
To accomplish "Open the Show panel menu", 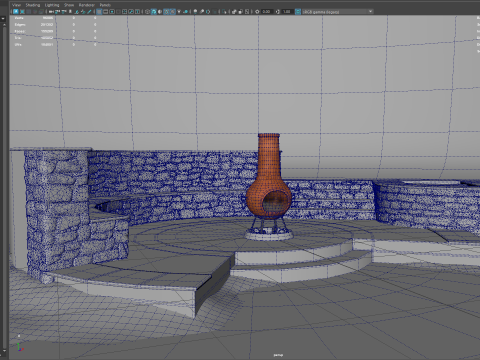I will pos(69,5).
